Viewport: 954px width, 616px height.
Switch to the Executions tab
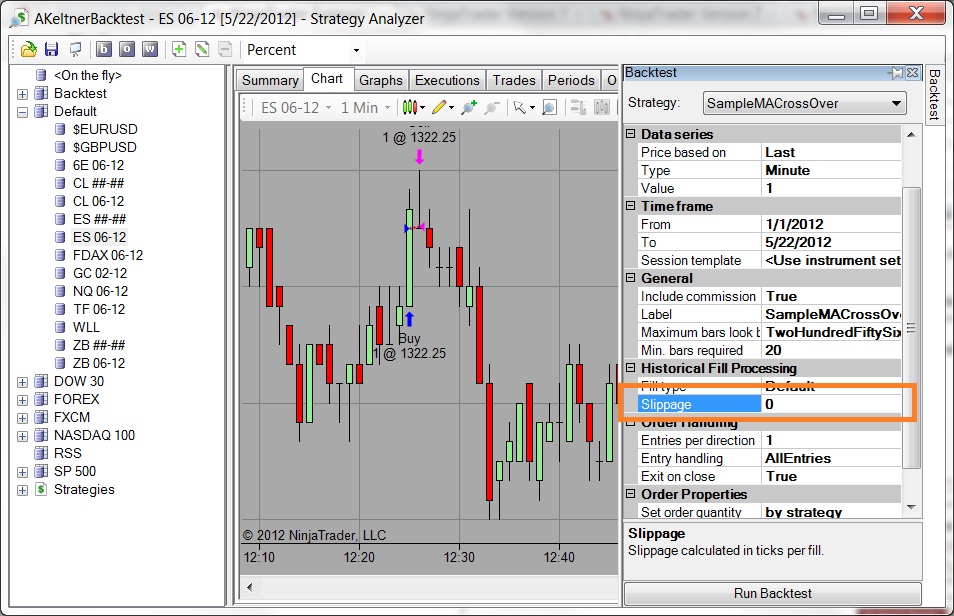pyautogui.click(x=447, y=80)
